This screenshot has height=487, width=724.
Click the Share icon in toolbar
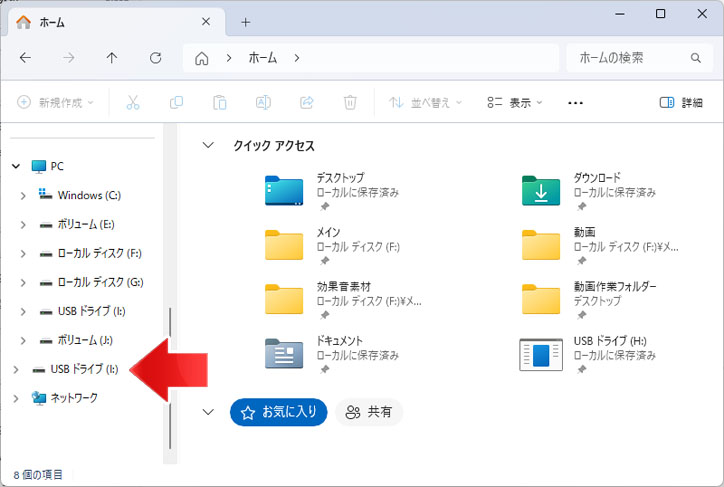click(306, 102)
